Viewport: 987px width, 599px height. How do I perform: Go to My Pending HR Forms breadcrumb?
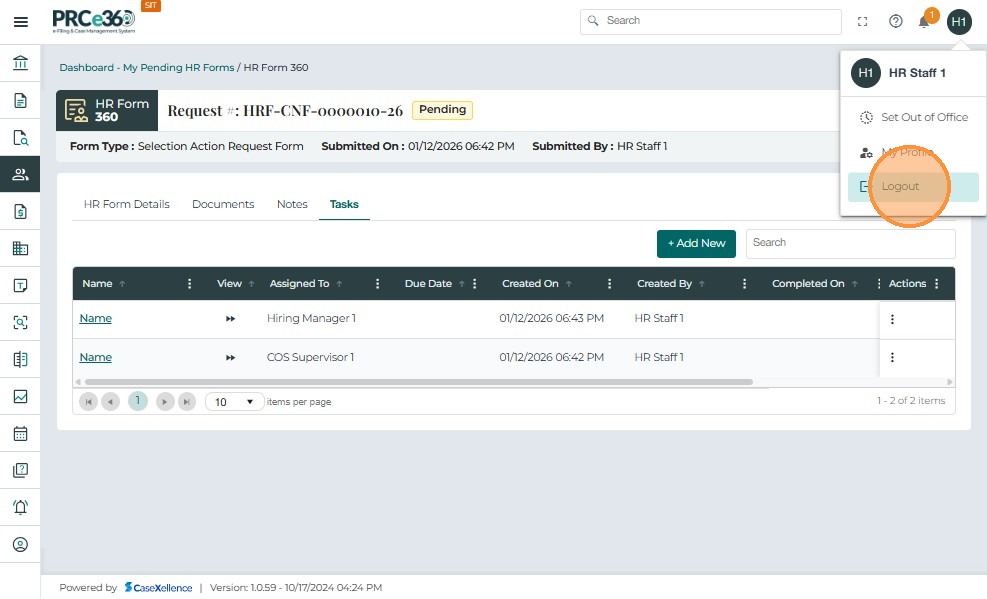point(179,67)
